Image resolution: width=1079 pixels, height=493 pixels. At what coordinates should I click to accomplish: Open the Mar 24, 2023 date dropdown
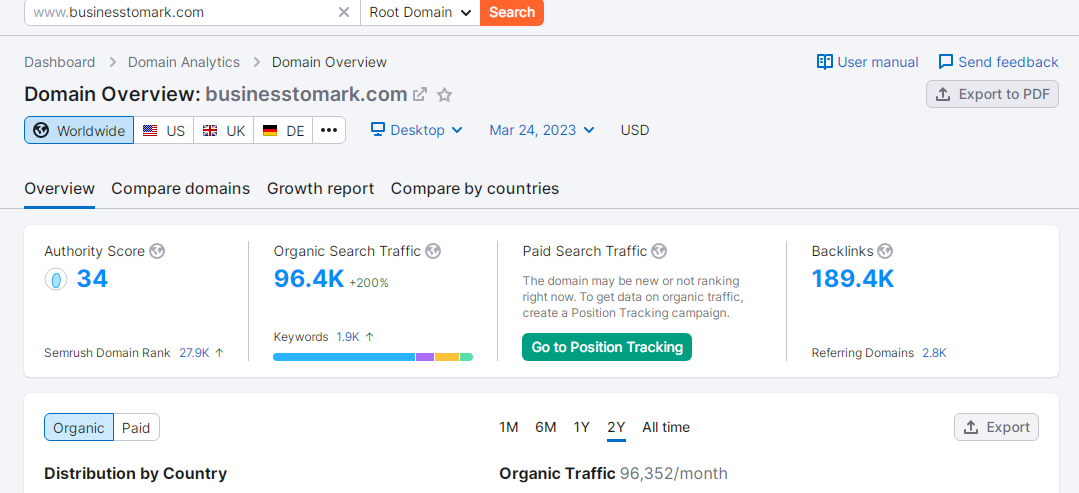point(542,130)
